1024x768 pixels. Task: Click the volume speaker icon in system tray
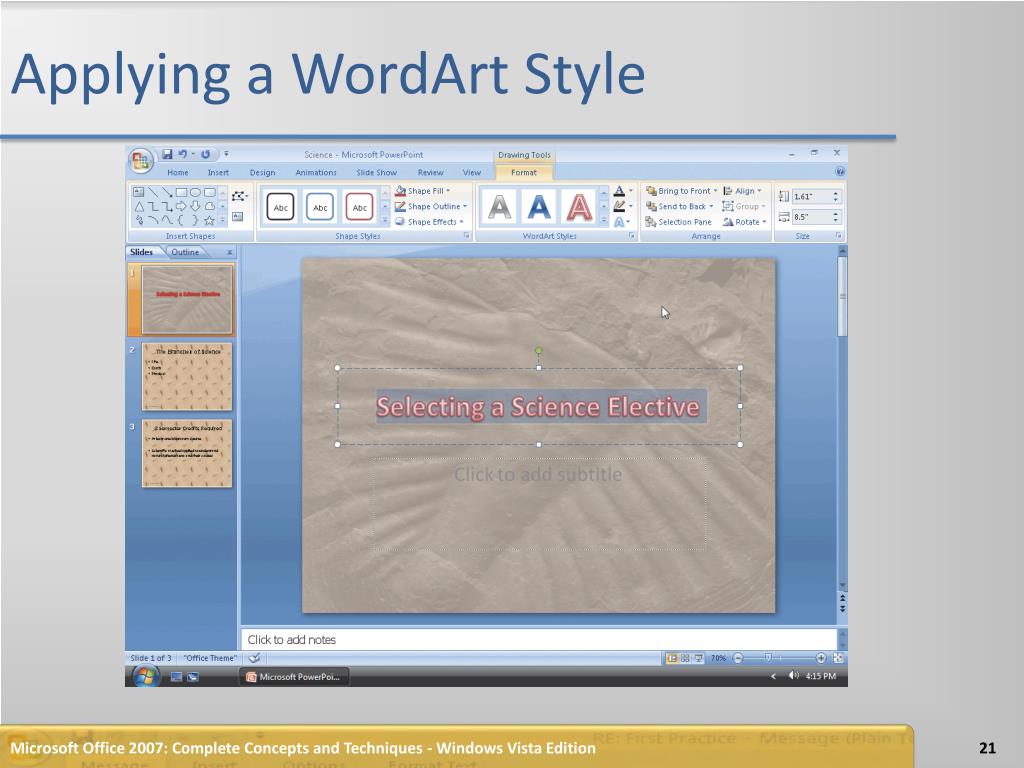[793, 676]
